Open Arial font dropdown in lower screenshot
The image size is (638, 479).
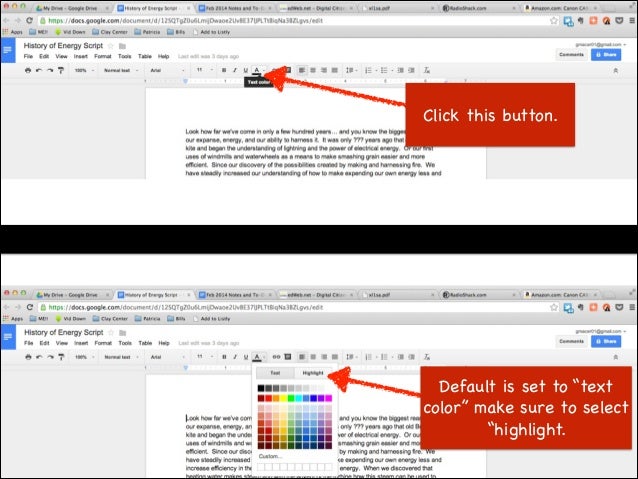(x=167, y=357)
